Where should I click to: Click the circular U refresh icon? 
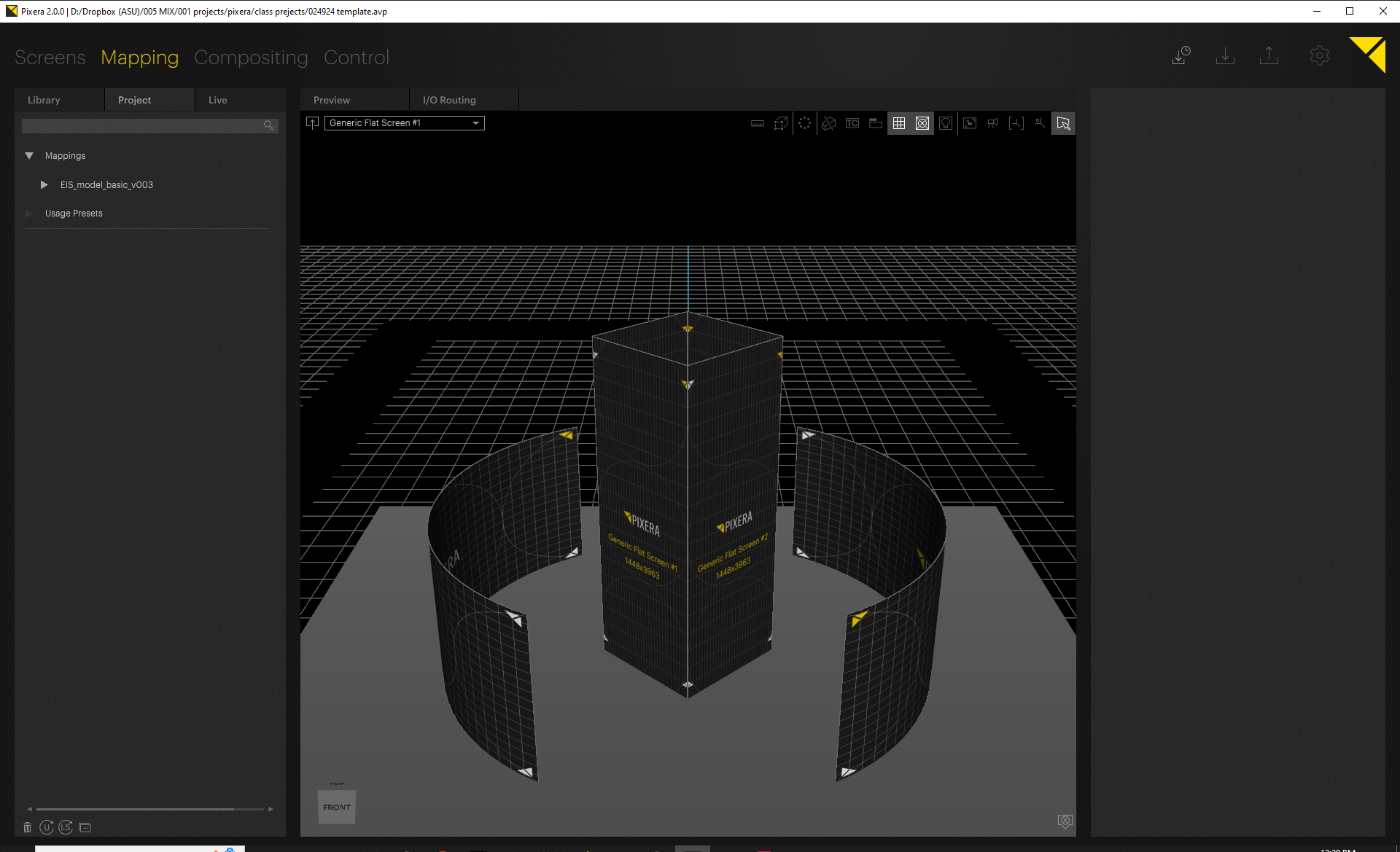click(47, 827)
